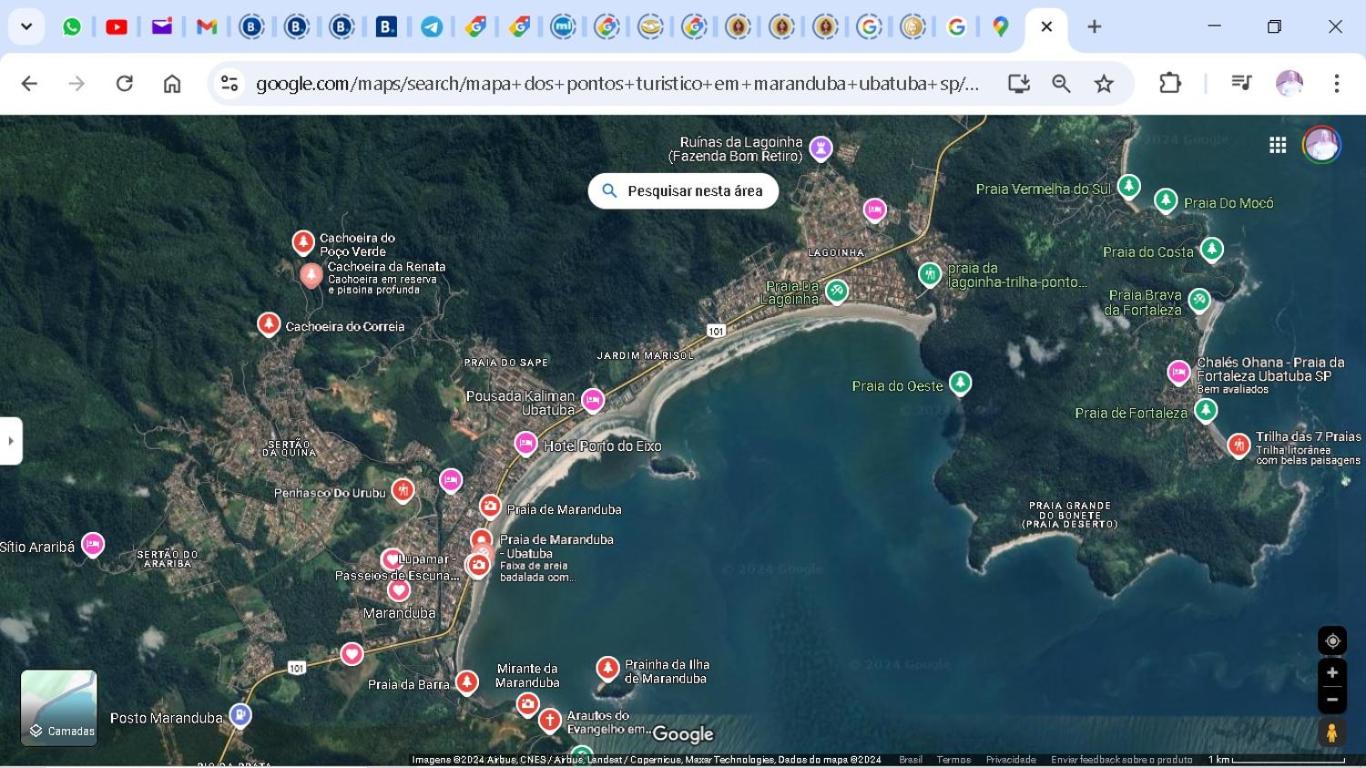Click Brasil link in footer
Viewport: 1366px width, 768px height.
click(x=910, y=760)
